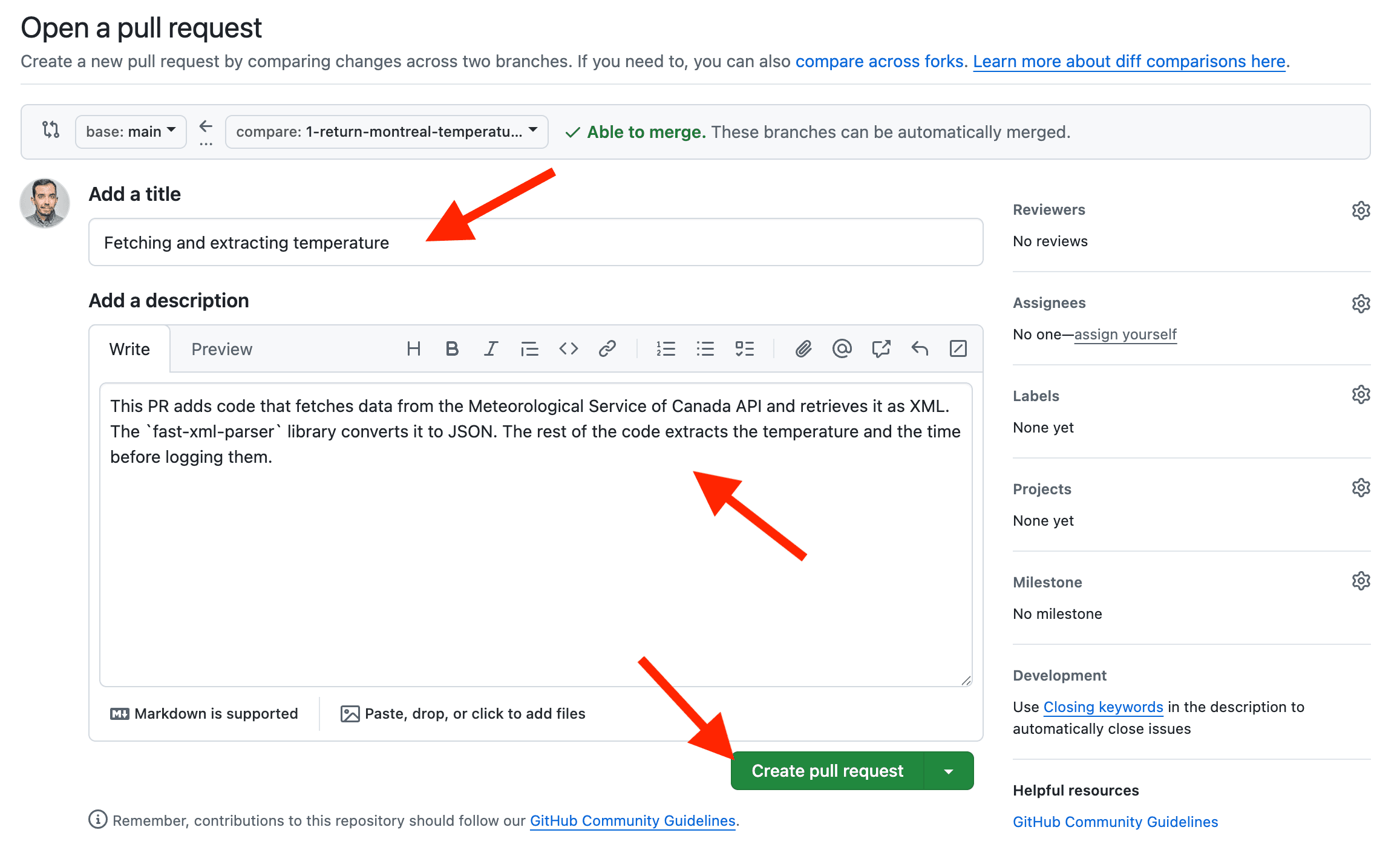The image size is (1400, 853).
Task: Insert a saved reply
Action: [x=920, y=349]
